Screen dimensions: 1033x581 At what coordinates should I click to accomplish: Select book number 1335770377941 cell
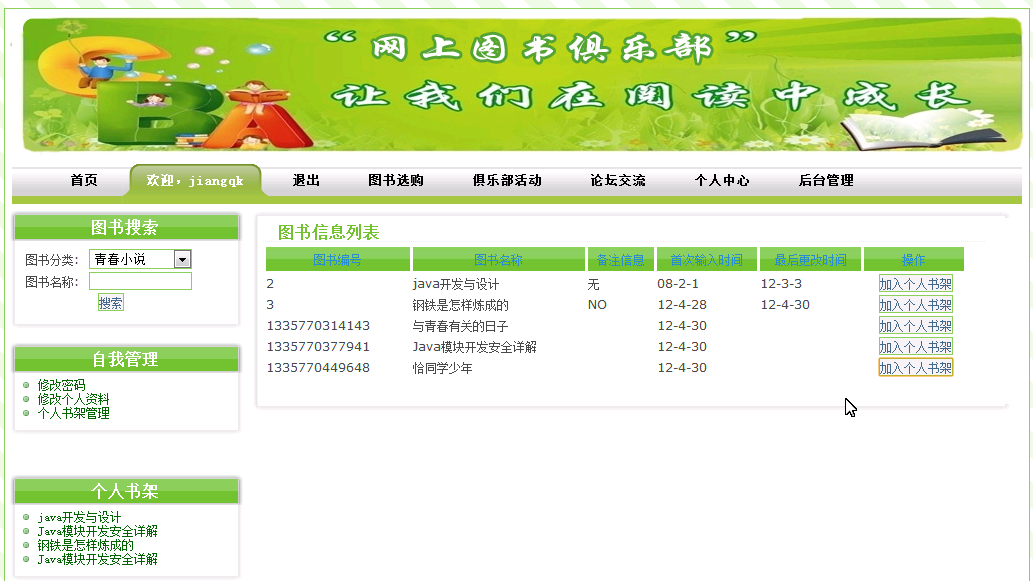(x=318, y=347)
